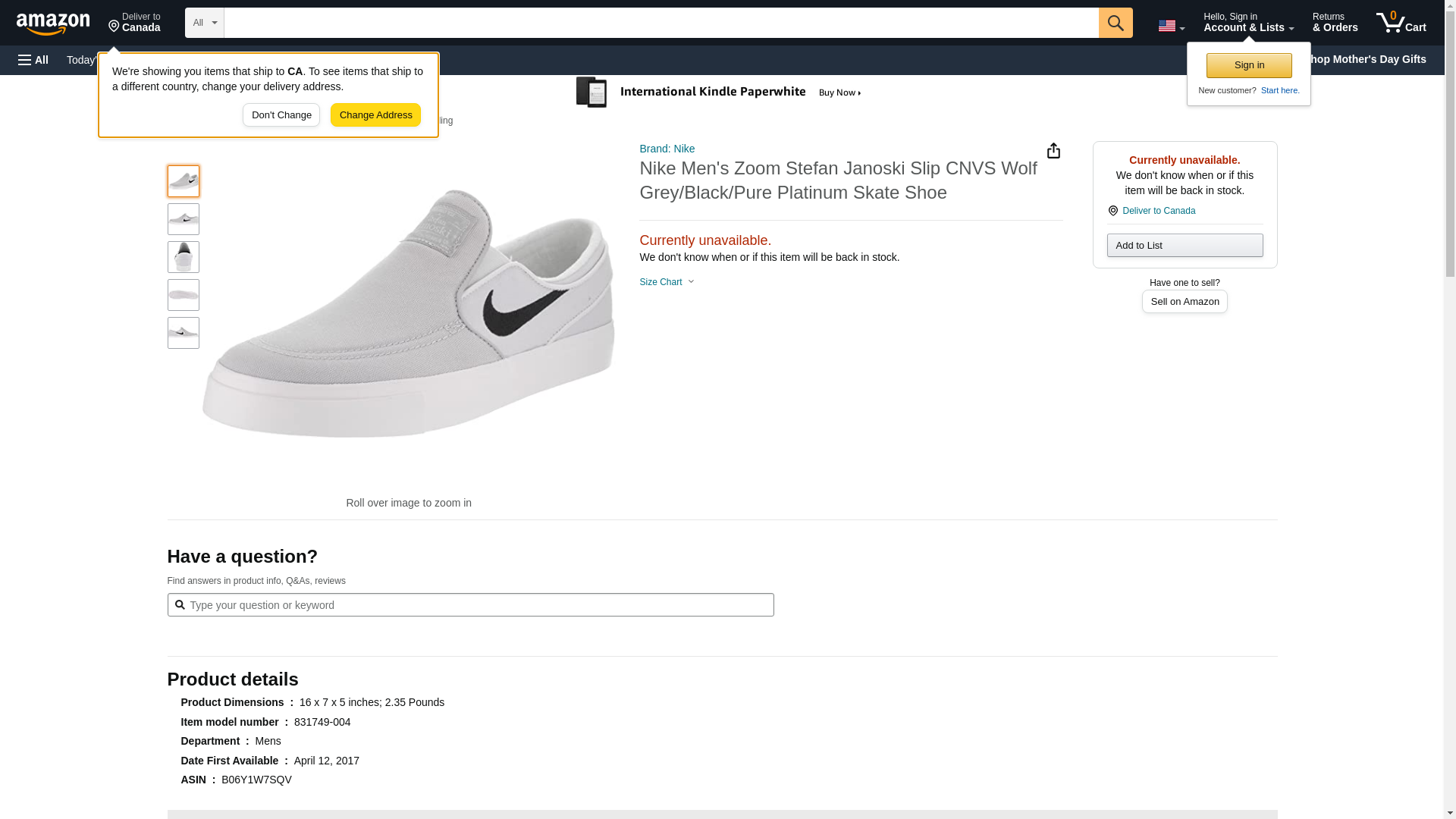Expand the All departments search dropdown
1456x819 pixels.
204,23
